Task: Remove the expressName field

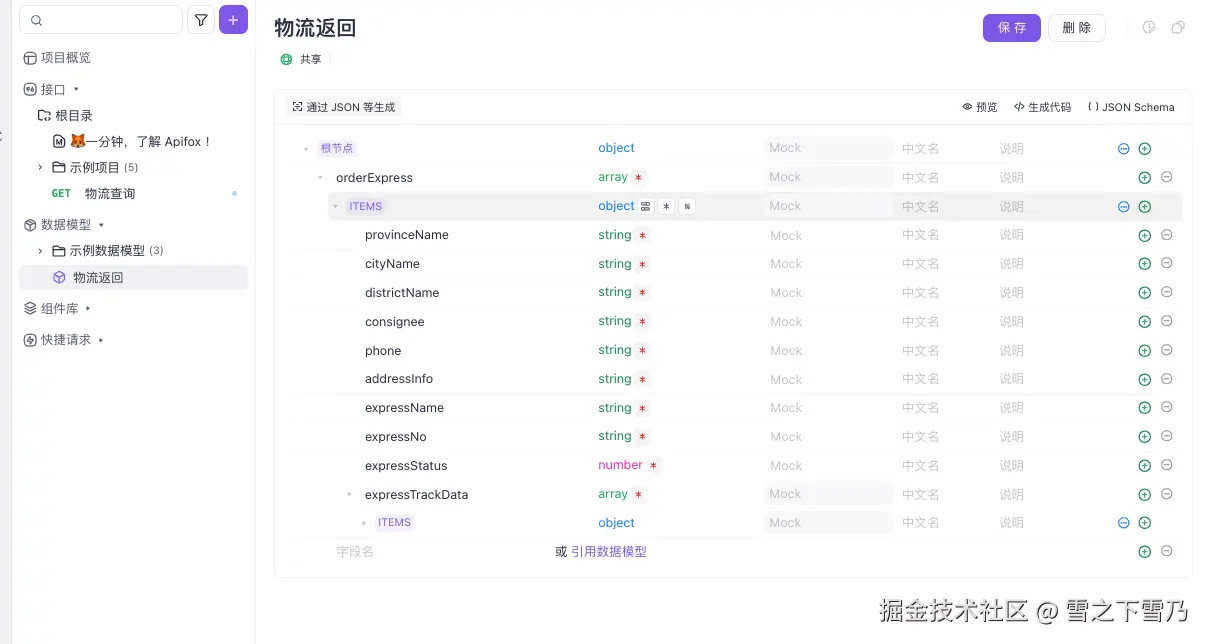Action: [1167, 408]
